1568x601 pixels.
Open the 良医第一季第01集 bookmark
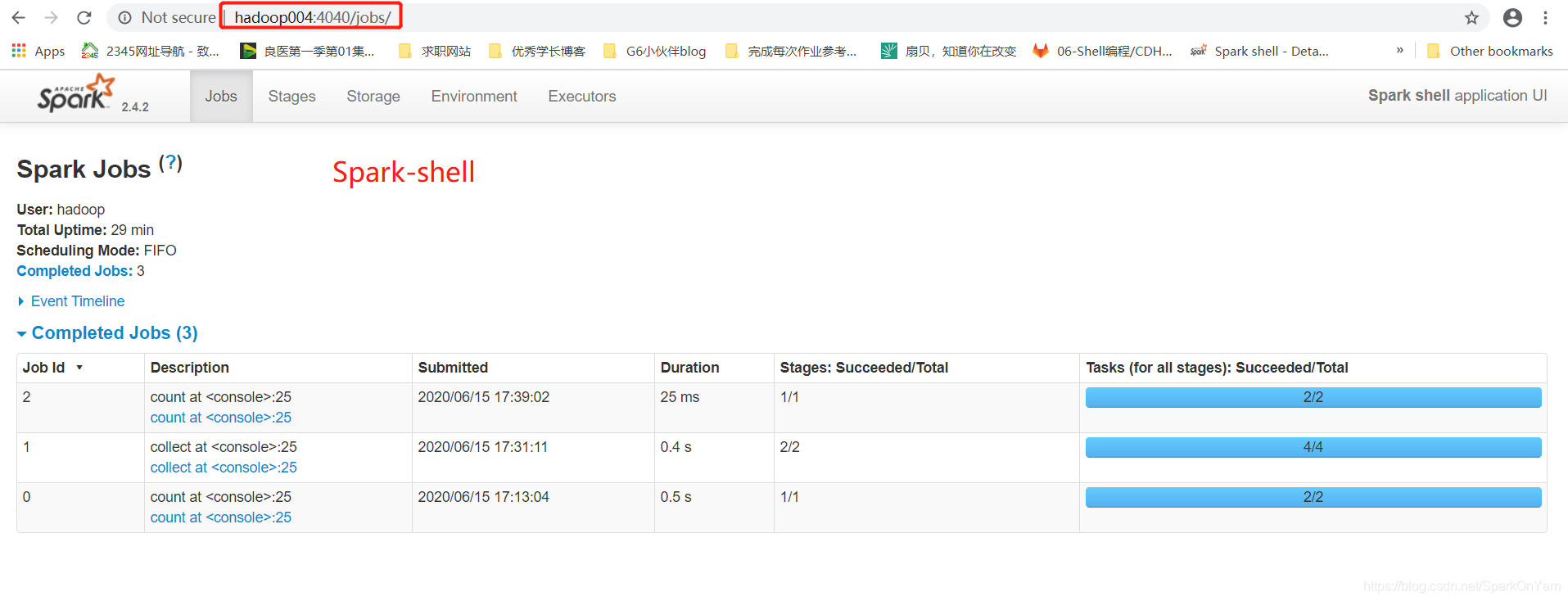pyautogui.click(x=307, y=51)
